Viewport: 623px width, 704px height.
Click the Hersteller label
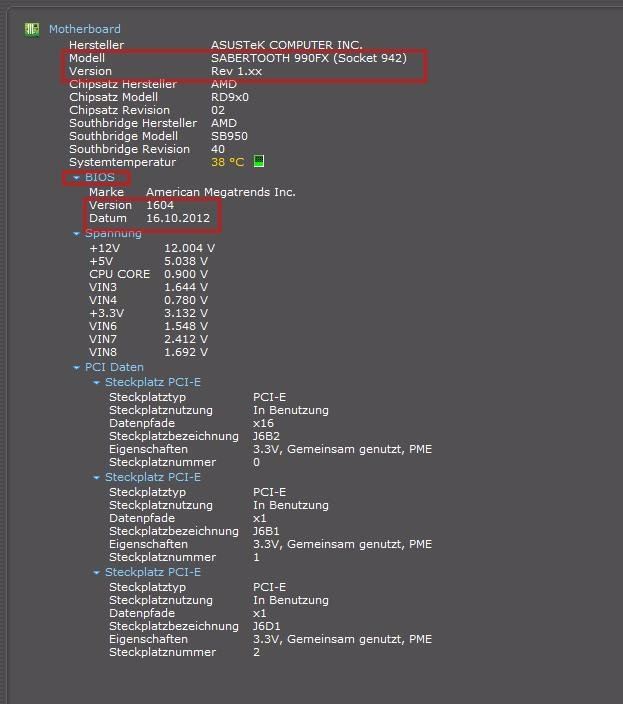pos(97,45)
